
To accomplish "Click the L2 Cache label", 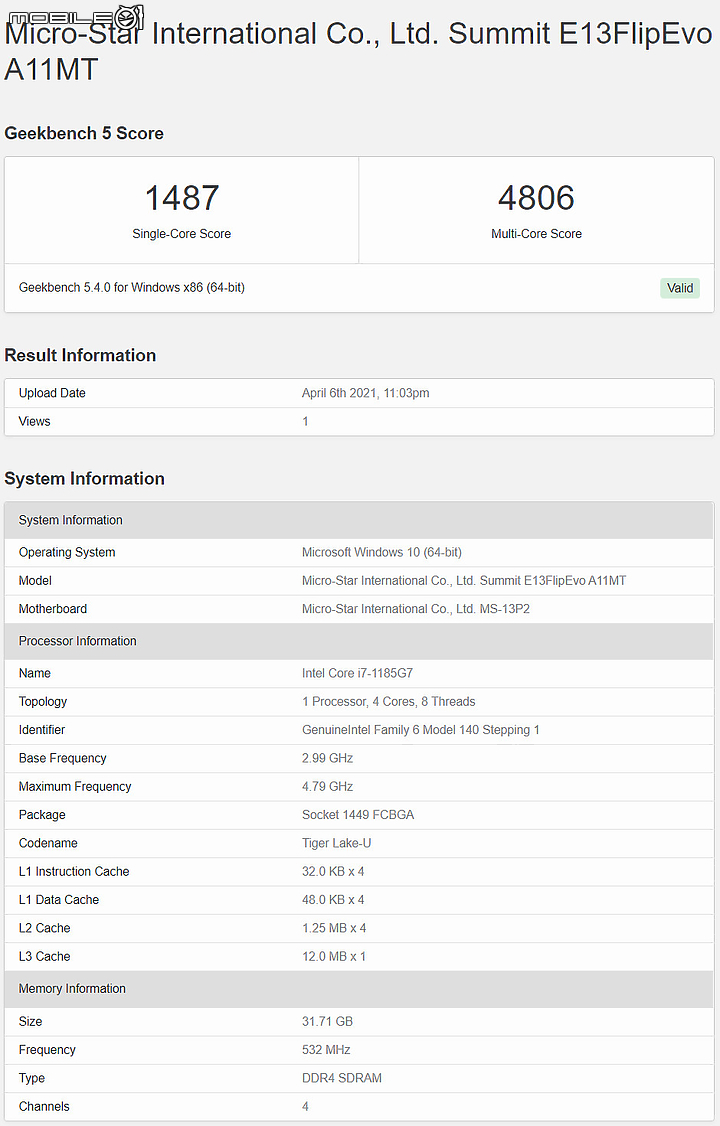I will tap(45, 928).
